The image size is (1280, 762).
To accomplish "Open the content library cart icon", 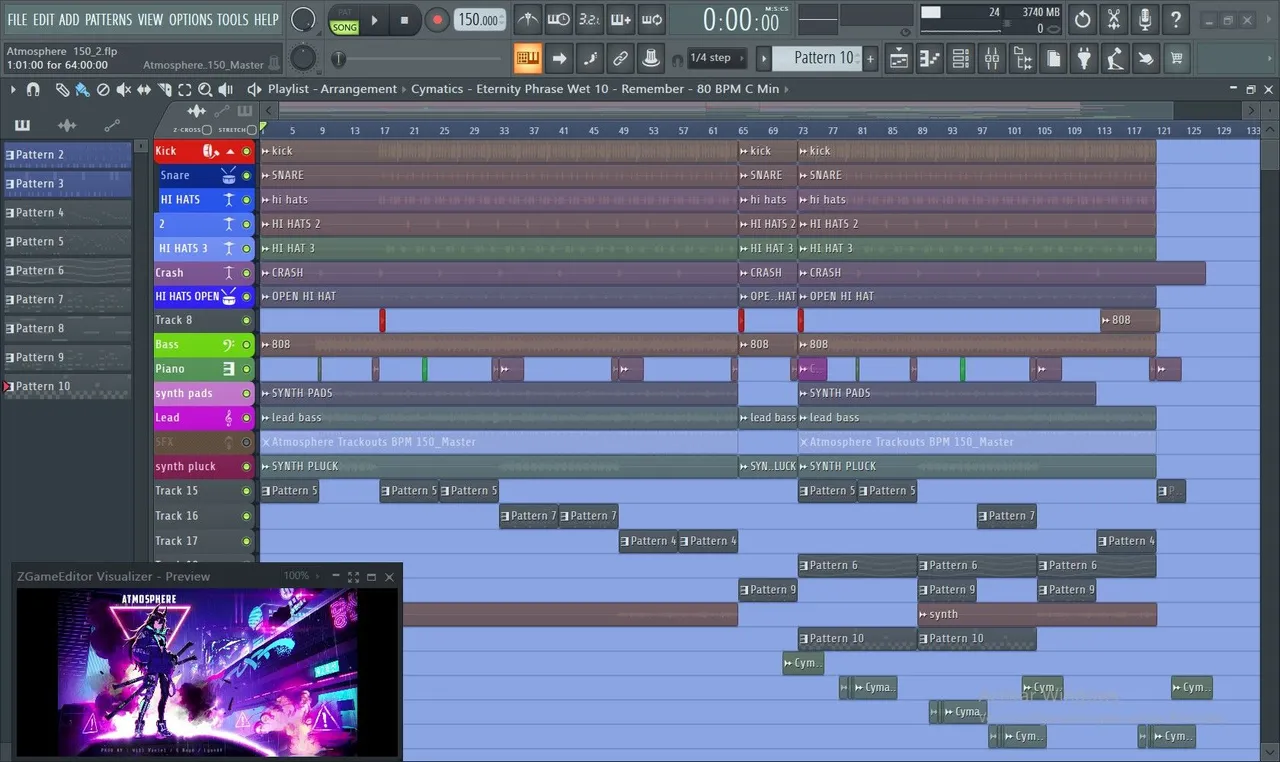I will tap(1177, 58).
